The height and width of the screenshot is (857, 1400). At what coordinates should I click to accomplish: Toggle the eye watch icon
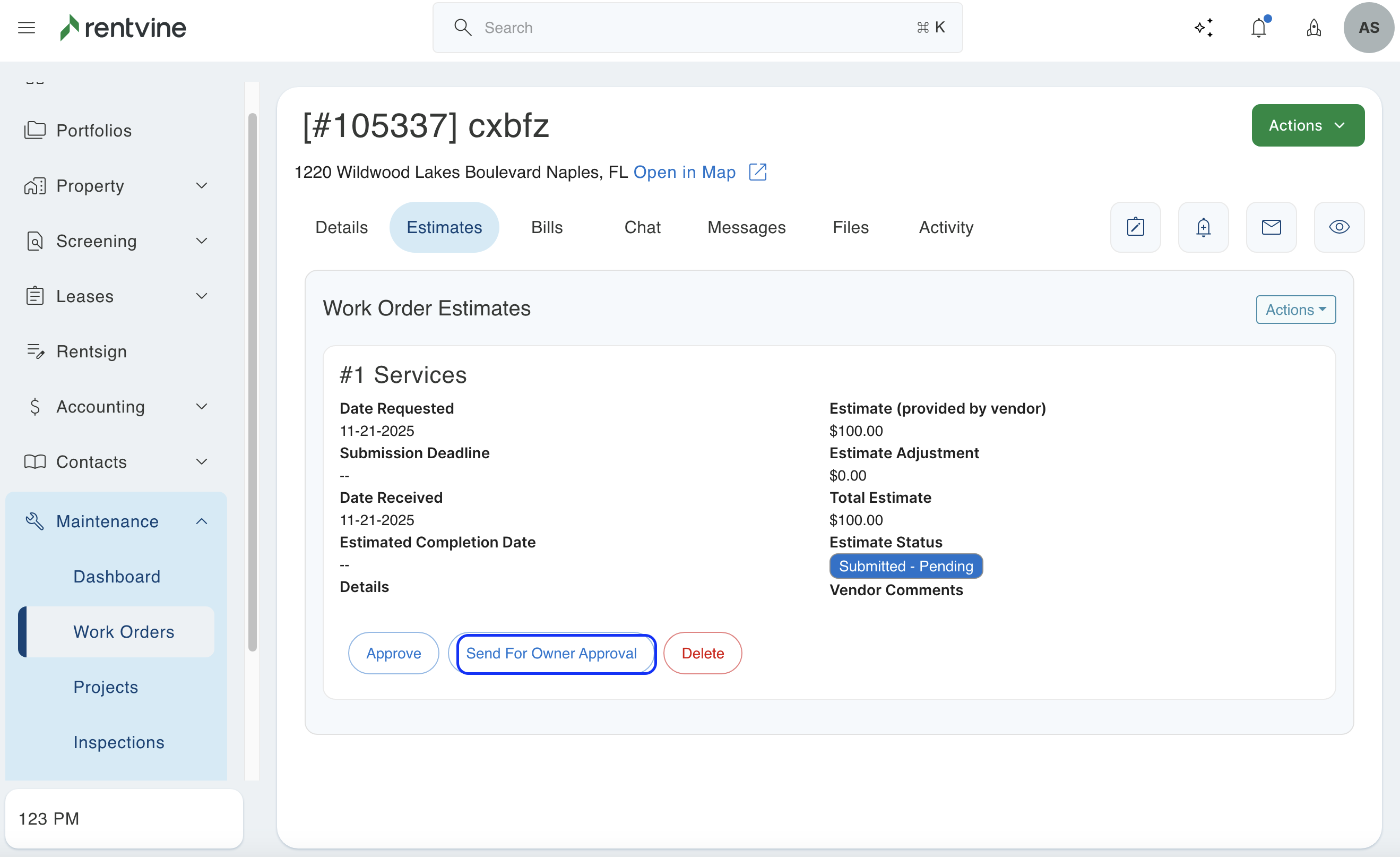click(1338, 227)
